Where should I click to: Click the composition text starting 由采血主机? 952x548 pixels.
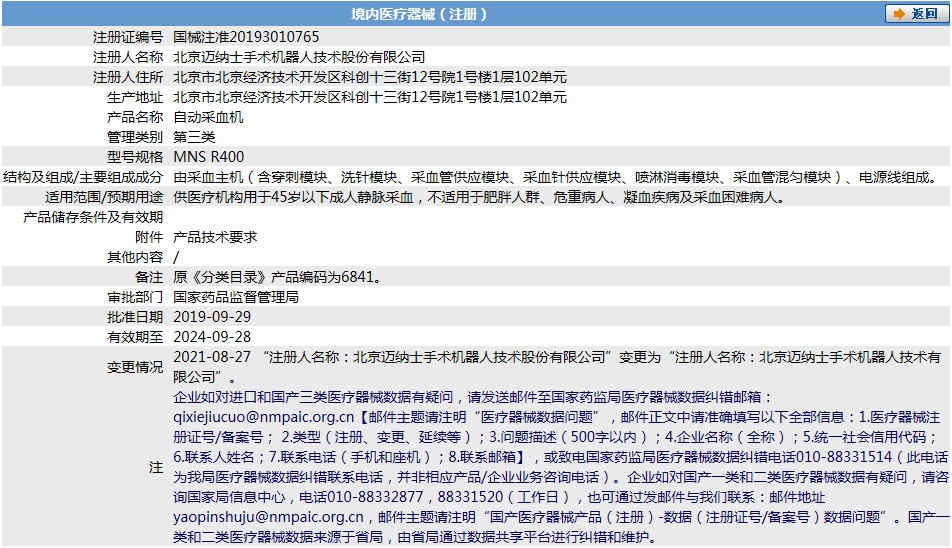click(x=556, y=177)
